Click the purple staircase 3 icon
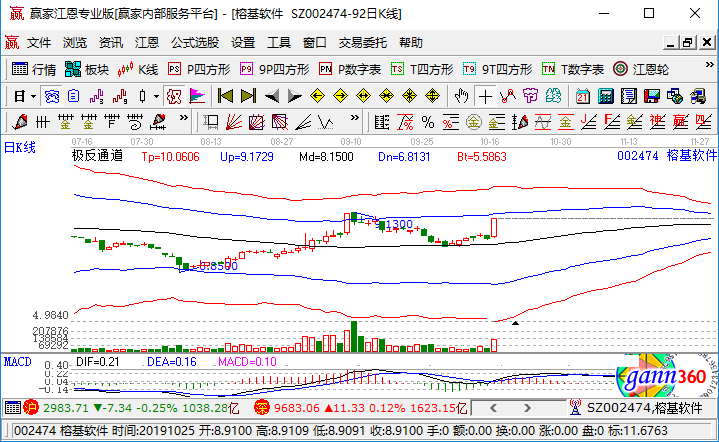Image resolution: width=719 pixels, height=442 pixels. click(x=97, y=97)
